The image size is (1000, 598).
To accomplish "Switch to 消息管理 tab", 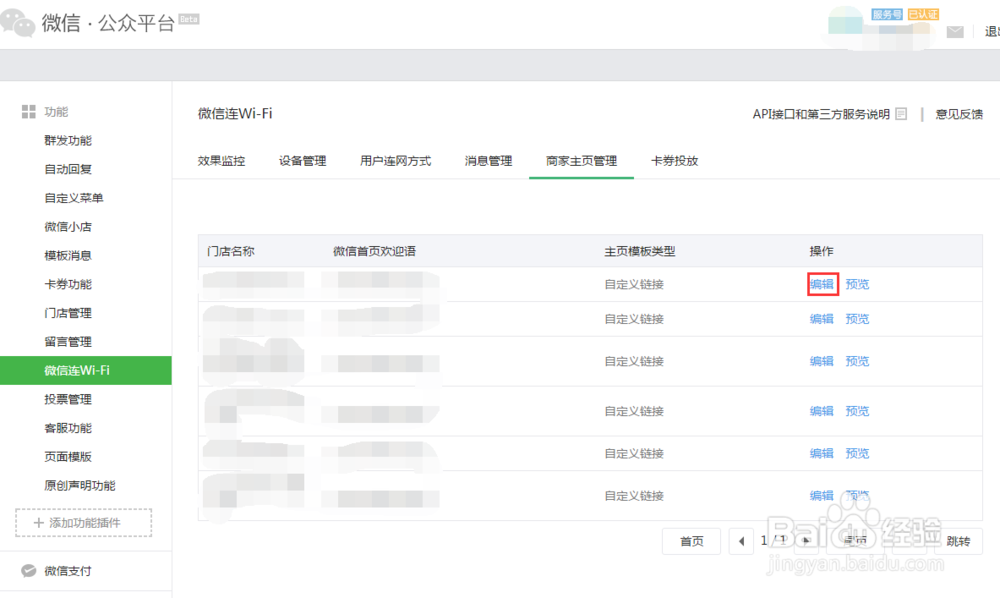I will 489,161.
